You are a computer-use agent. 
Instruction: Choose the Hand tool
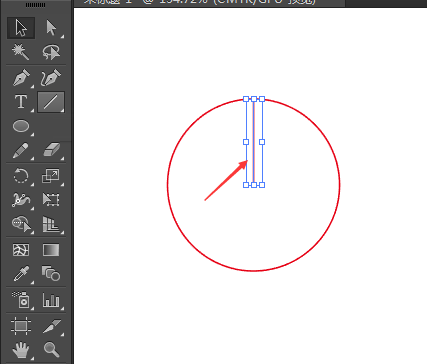[21, 350]
